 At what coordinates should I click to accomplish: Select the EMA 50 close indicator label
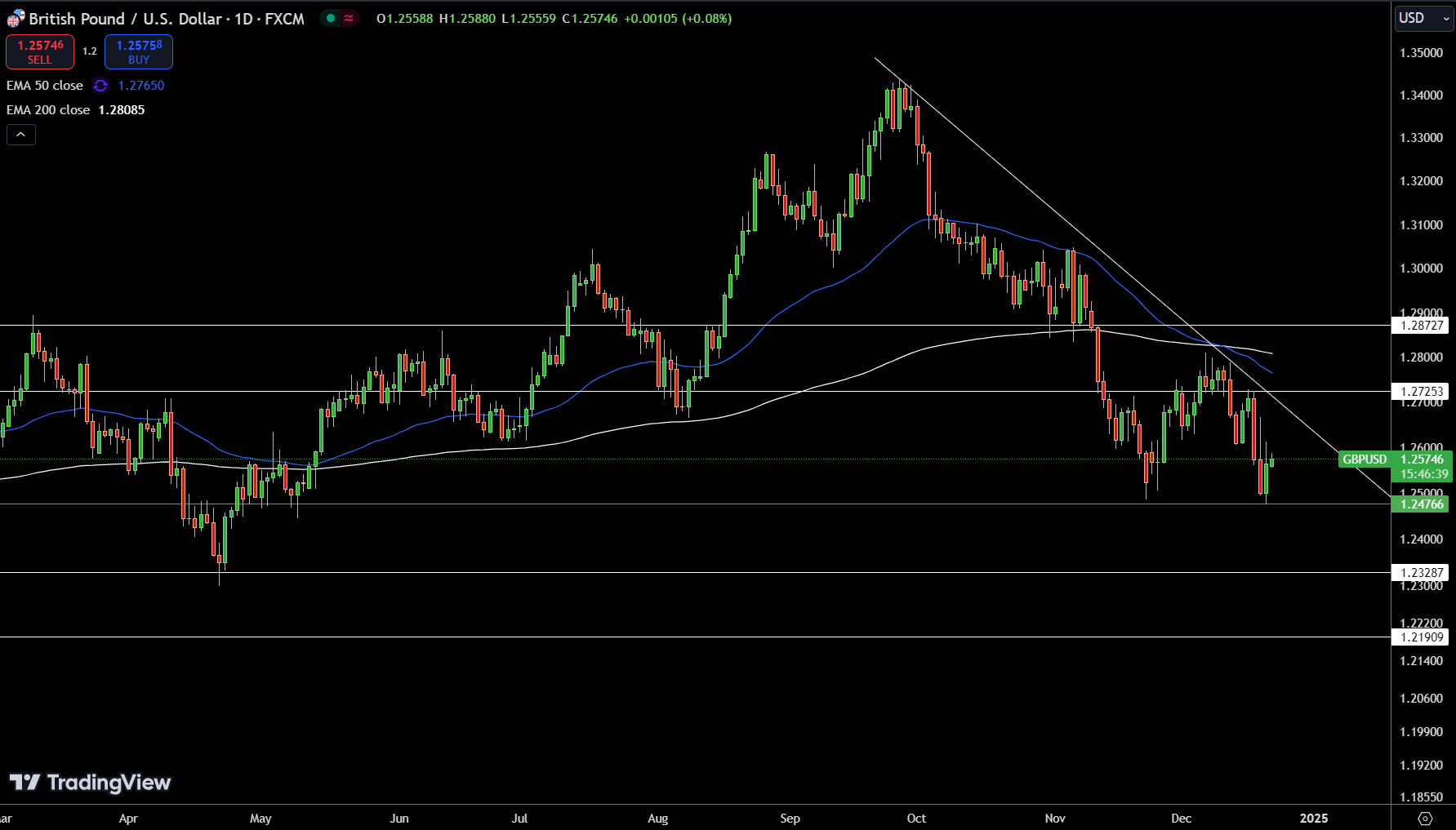(x=45, y=86)
